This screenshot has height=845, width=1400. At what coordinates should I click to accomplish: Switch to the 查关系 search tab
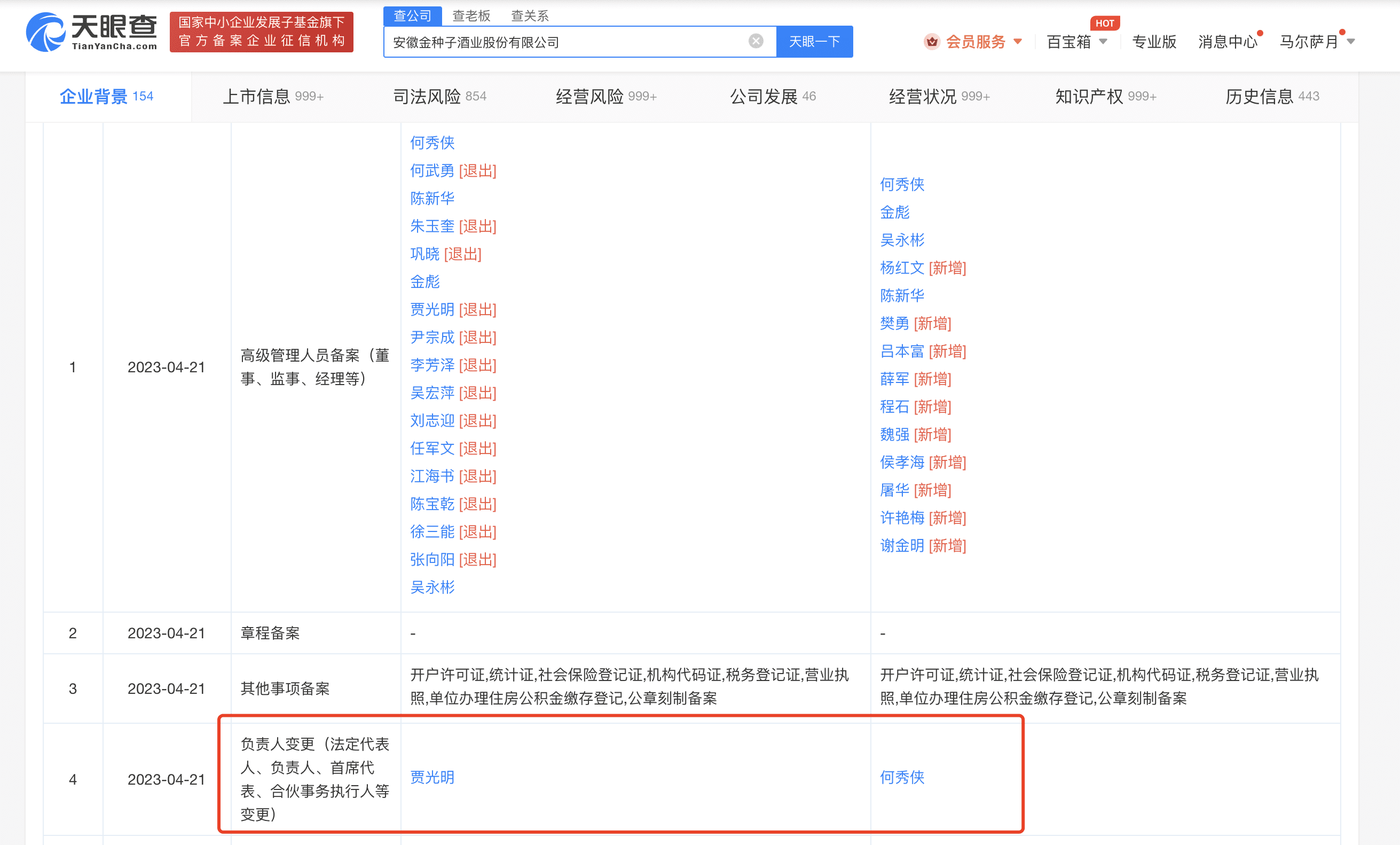pos(530,16)
